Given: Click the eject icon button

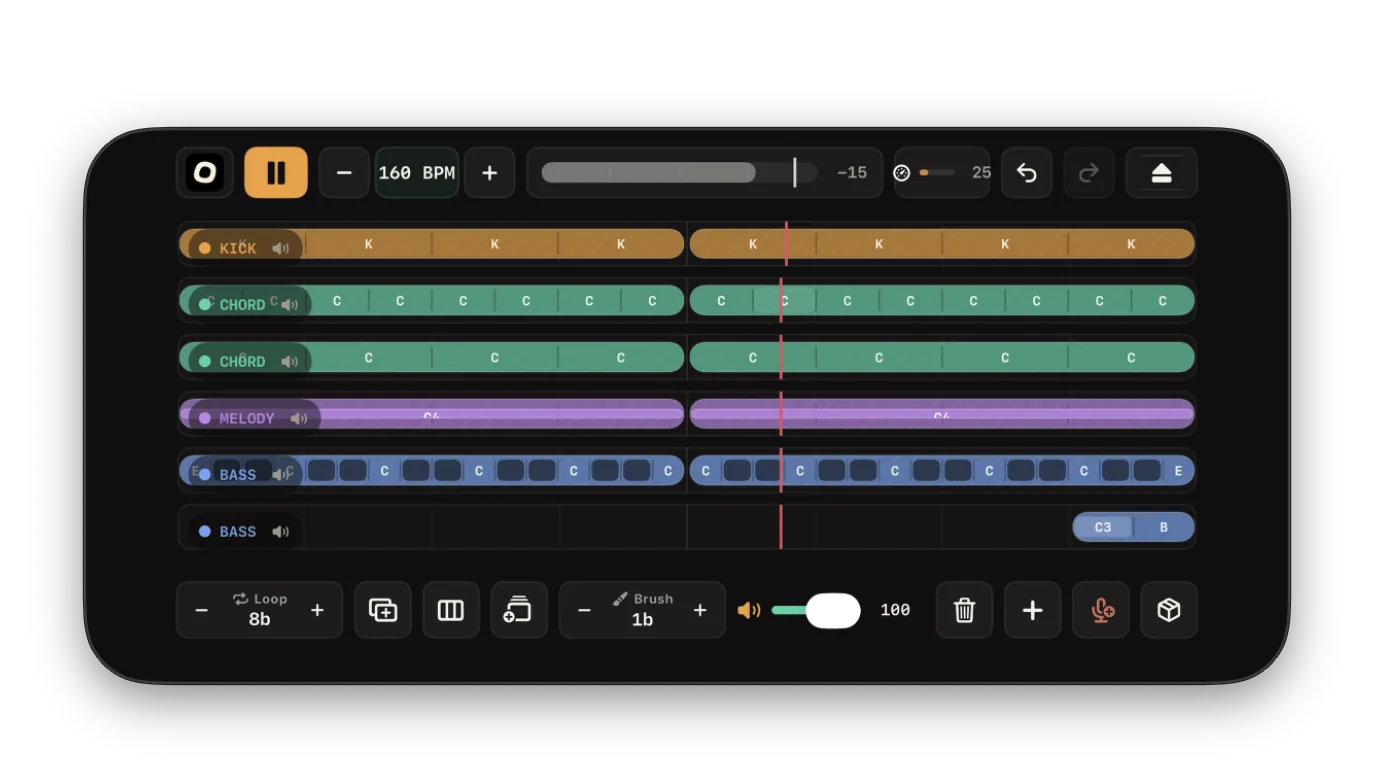Looking at the screenshot, I should (1161, 172).
